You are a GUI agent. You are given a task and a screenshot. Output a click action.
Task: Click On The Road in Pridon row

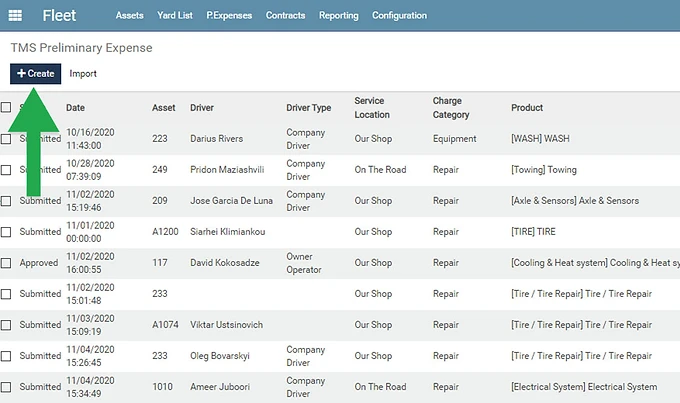point(380,170)
